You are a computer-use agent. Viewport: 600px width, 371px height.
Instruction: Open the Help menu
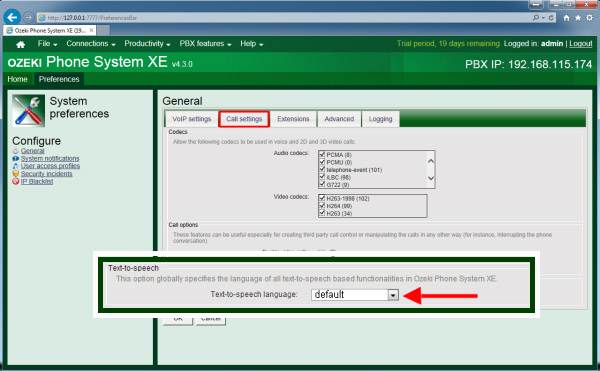(251, 44)
